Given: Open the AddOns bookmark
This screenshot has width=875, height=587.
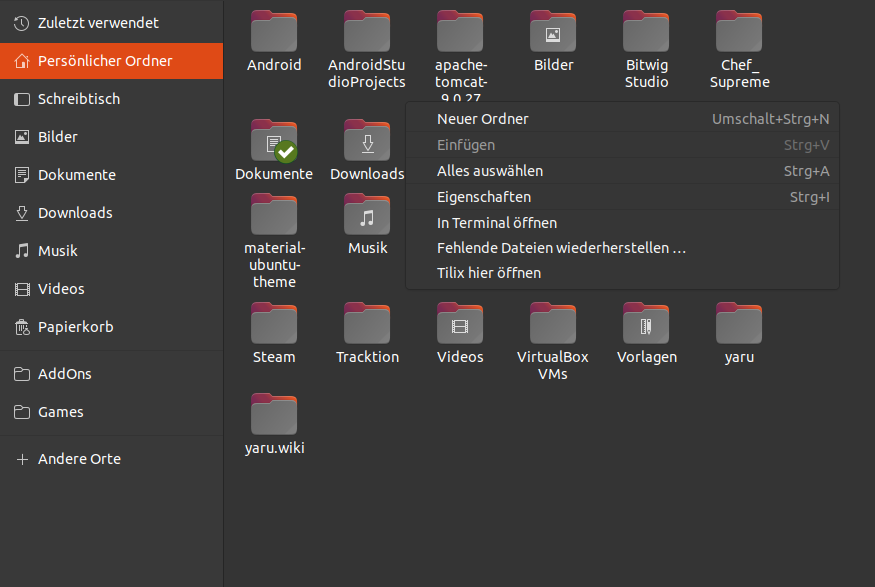Looking at the screenshot, I should [112, 374].
